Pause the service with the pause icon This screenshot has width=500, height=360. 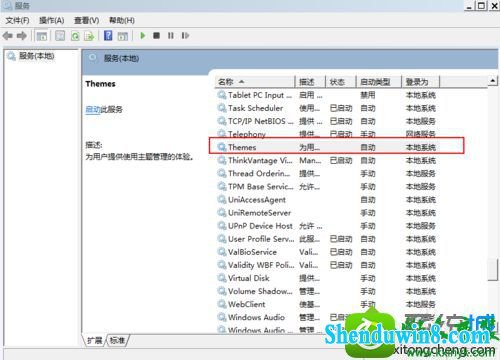(x=171, y=35)
